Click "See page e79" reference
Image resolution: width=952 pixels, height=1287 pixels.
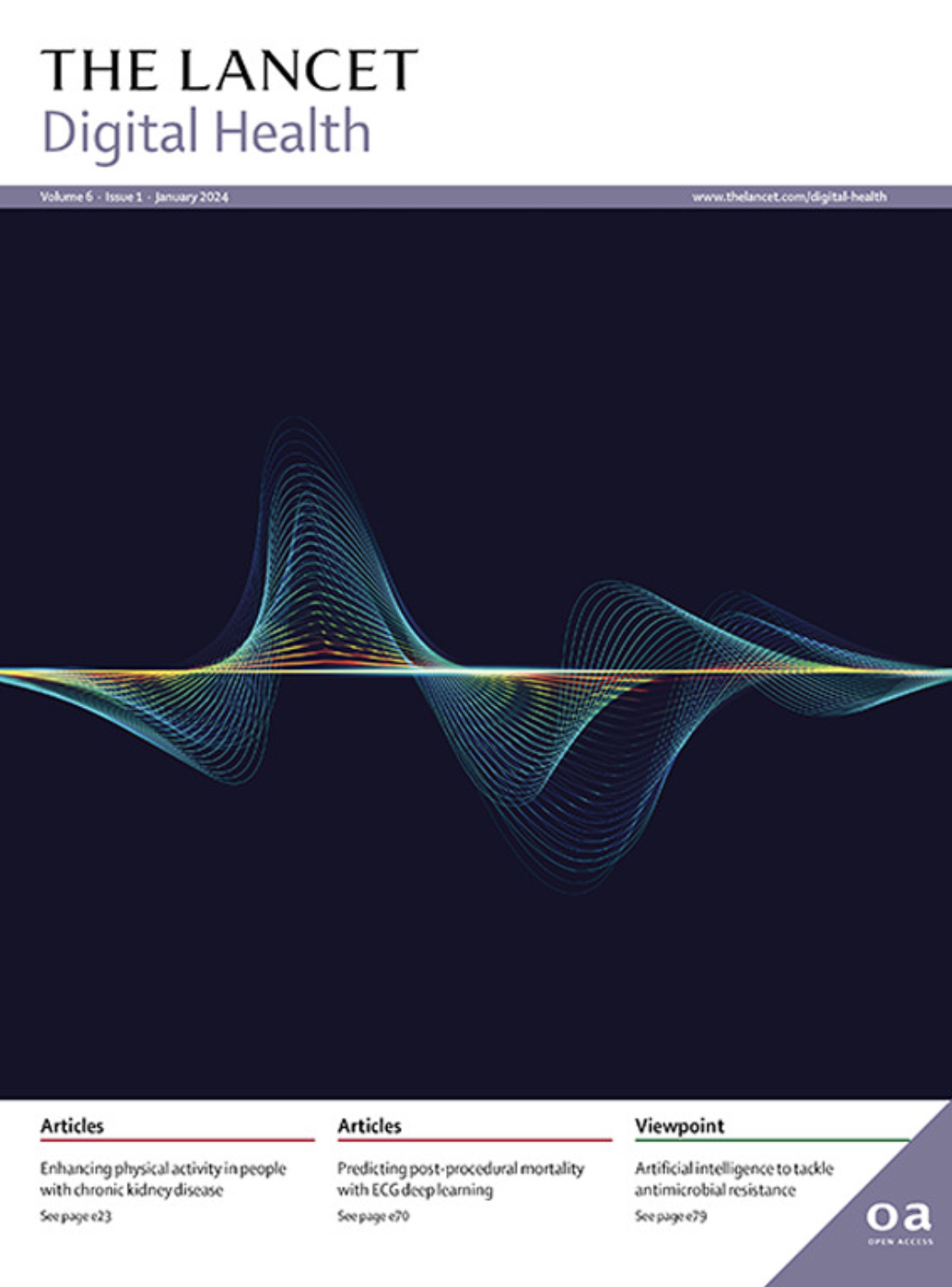671,1216
